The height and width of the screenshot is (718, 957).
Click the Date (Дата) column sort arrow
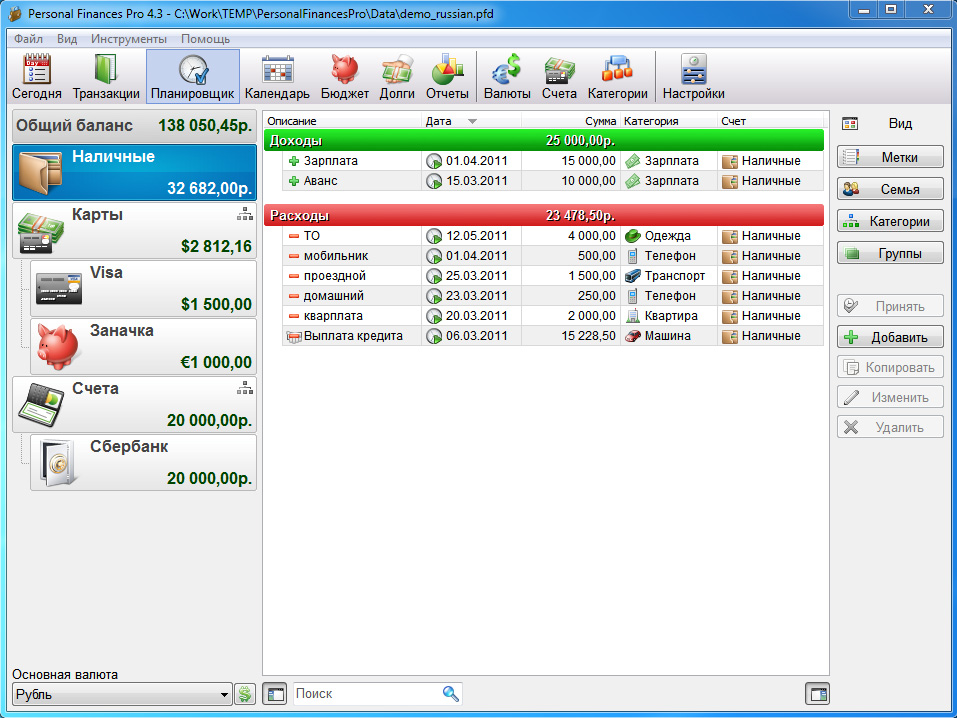click(x=472, y=122)
